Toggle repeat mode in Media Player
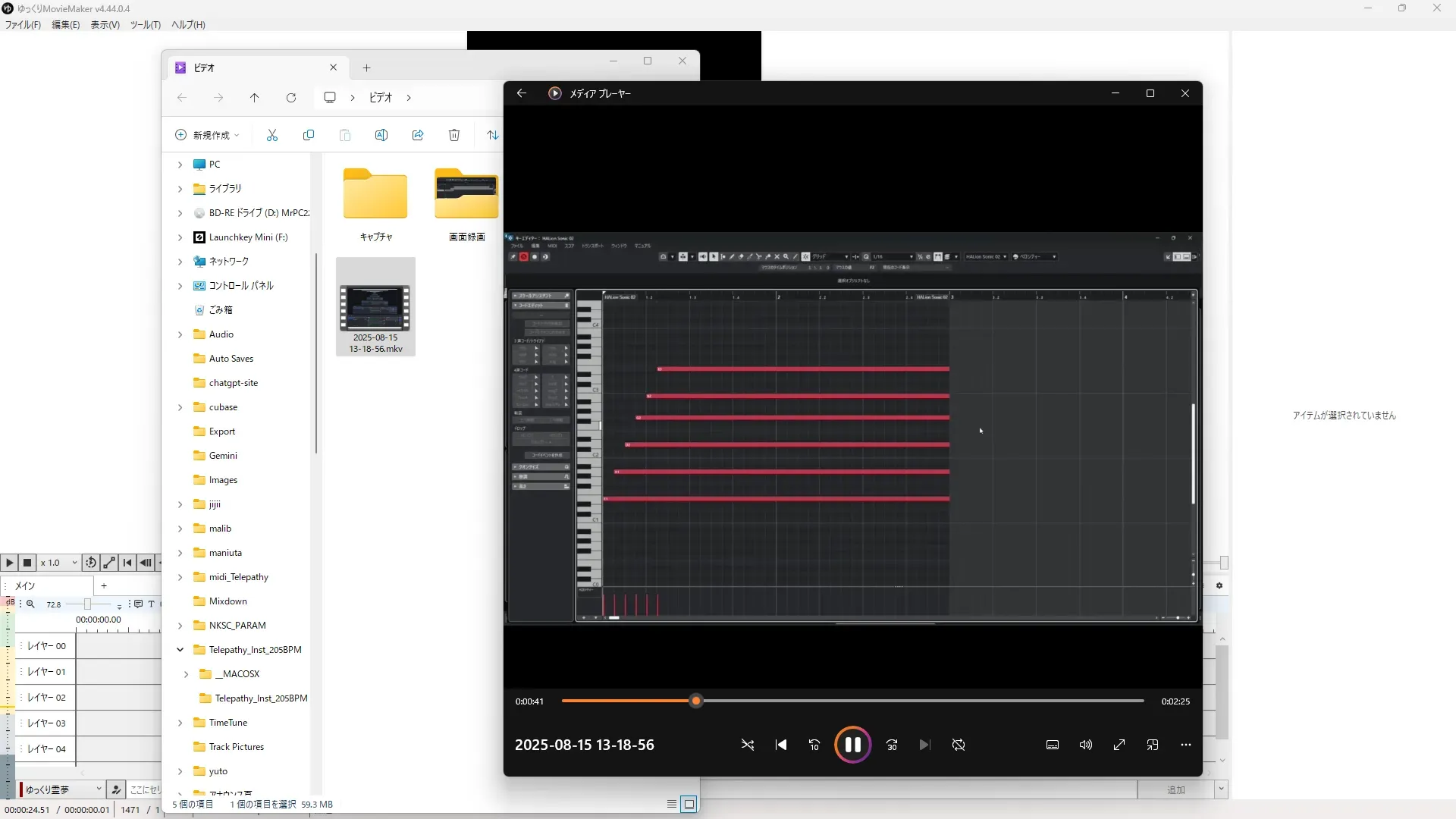 click(959, 745)
